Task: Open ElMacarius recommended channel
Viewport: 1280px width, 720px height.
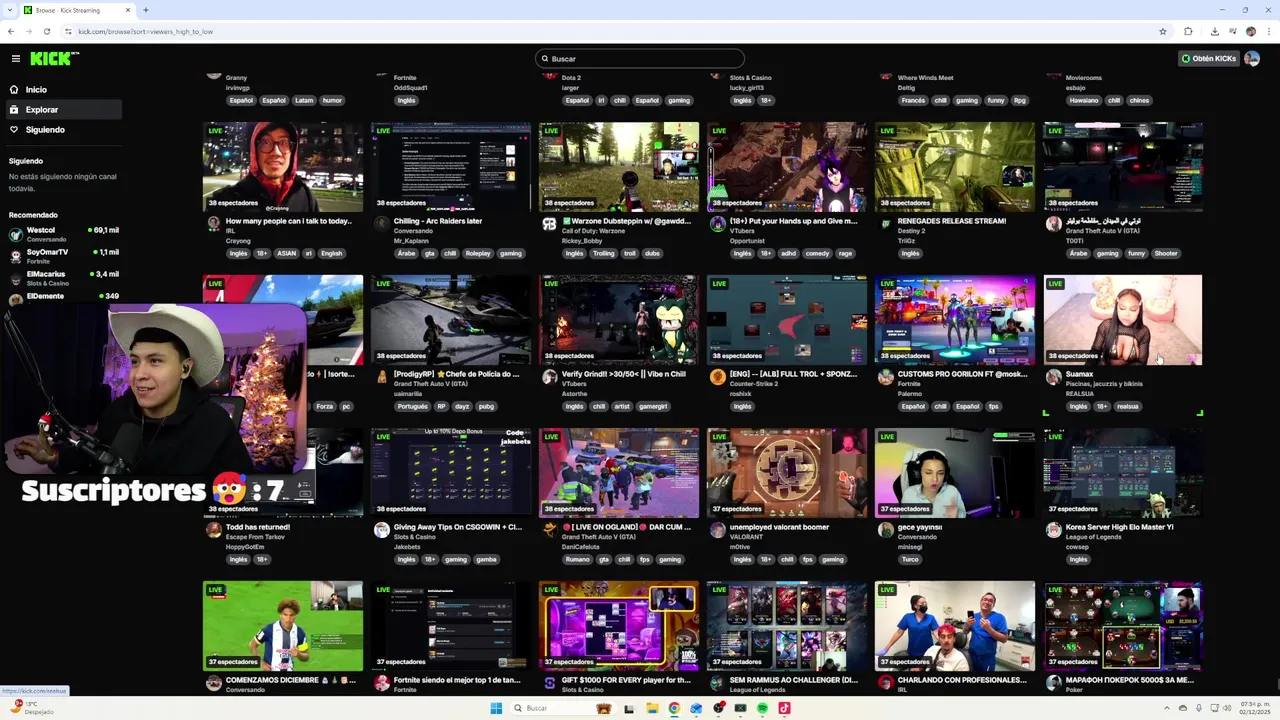Action: coord(62,278)
